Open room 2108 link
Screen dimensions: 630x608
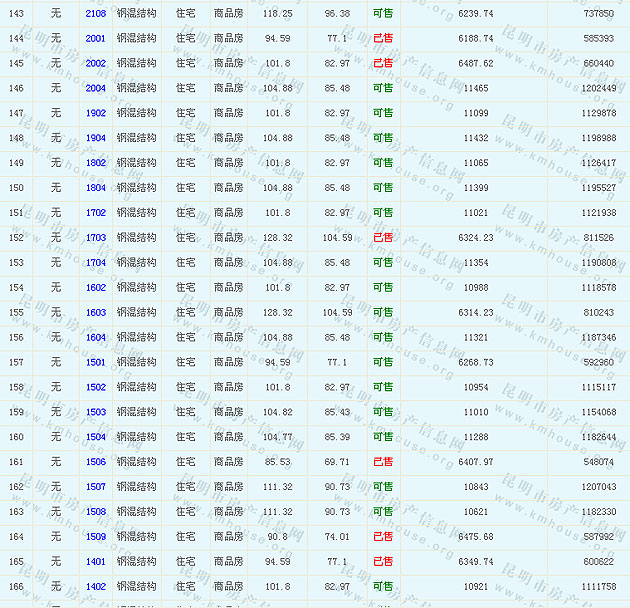(x=96, y=14)
